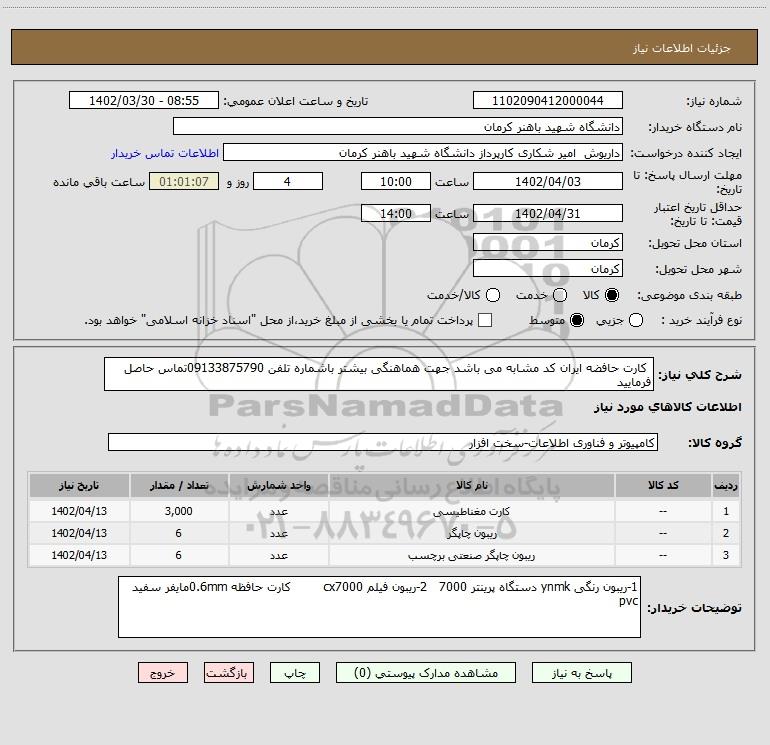Click the buyer name field دانشگاه شهید باهنر کرمان

[398, 127]
